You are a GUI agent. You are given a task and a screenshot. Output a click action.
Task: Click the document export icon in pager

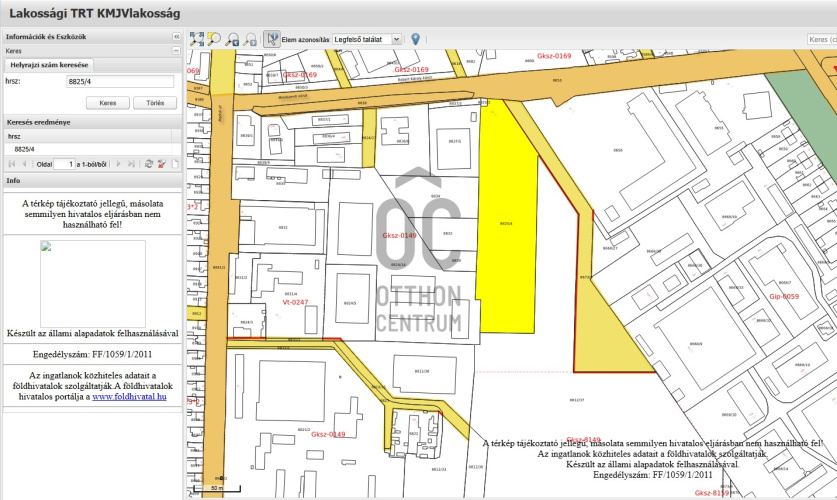(173, 163)
